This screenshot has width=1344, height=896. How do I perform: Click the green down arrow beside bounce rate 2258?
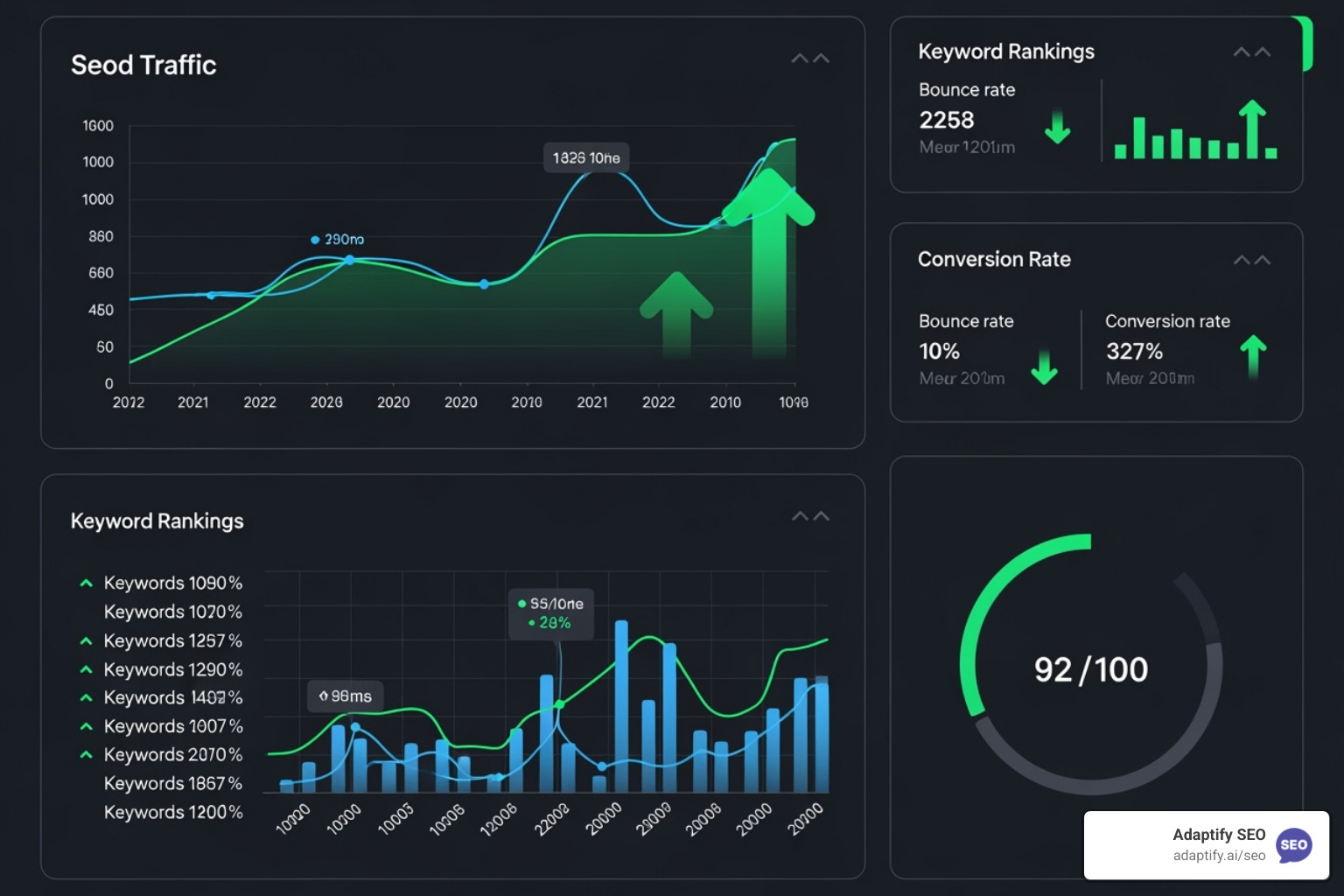tap(1058, 128)
